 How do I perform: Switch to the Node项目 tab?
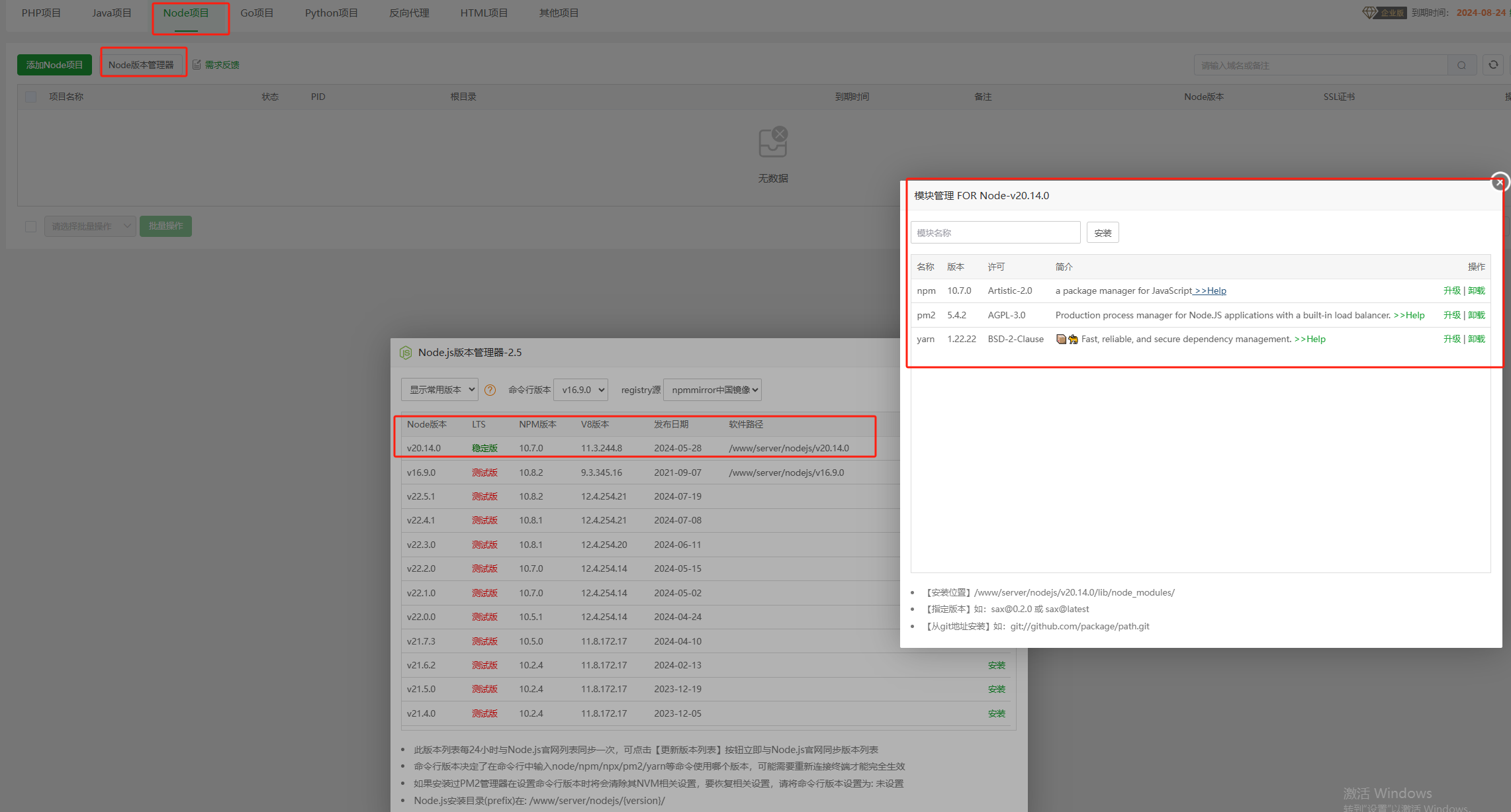(186, 13)
